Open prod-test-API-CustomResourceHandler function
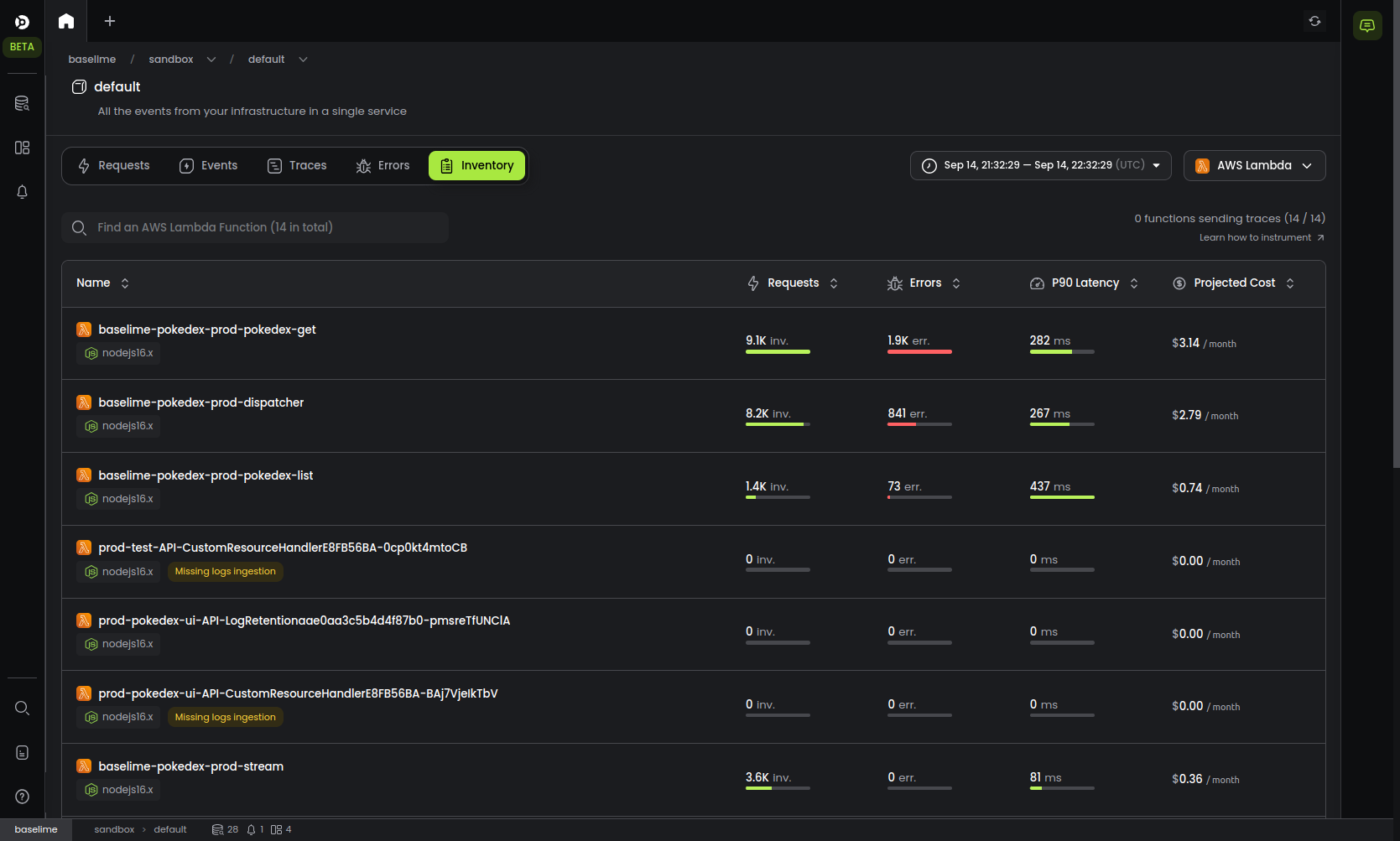 [283, 548]
